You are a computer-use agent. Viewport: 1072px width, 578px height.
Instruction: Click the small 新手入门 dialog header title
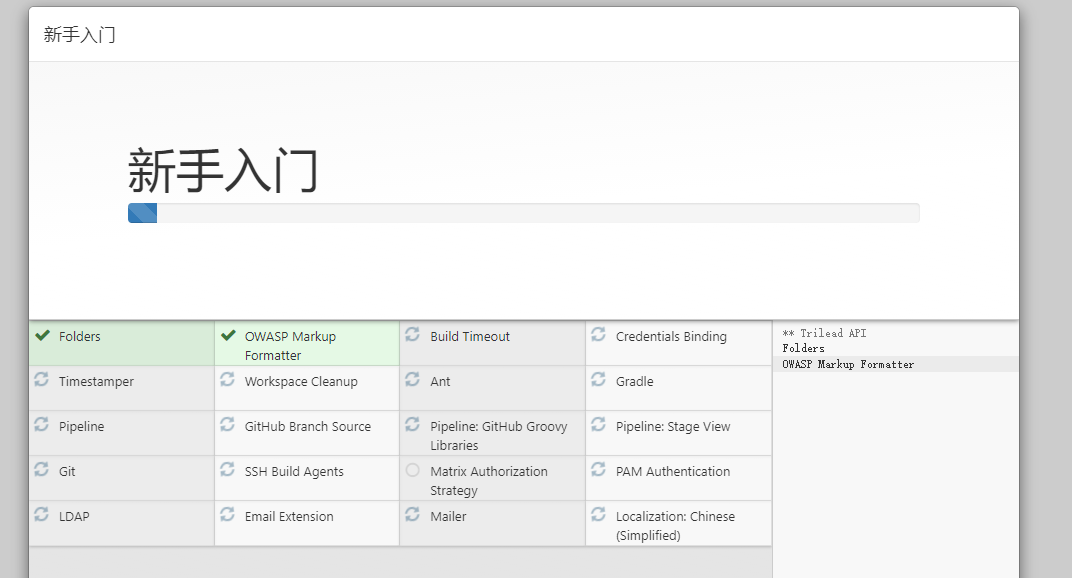click(79, 34)
